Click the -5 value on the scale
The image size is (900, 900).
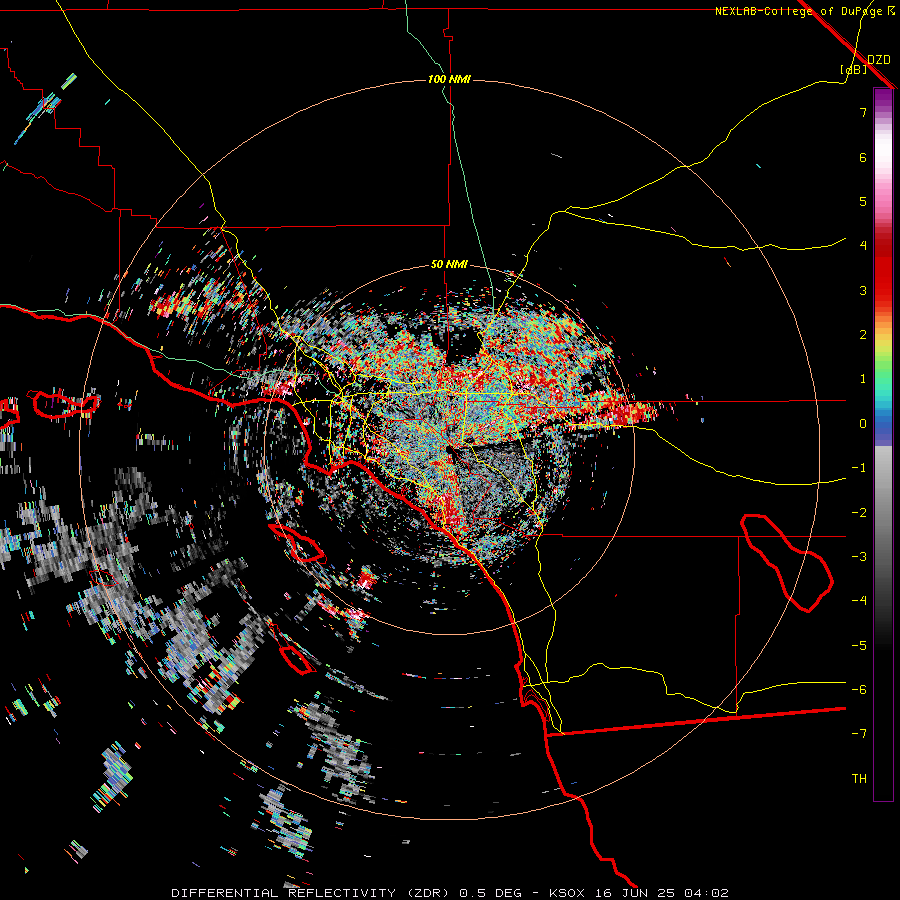[859, 646]
